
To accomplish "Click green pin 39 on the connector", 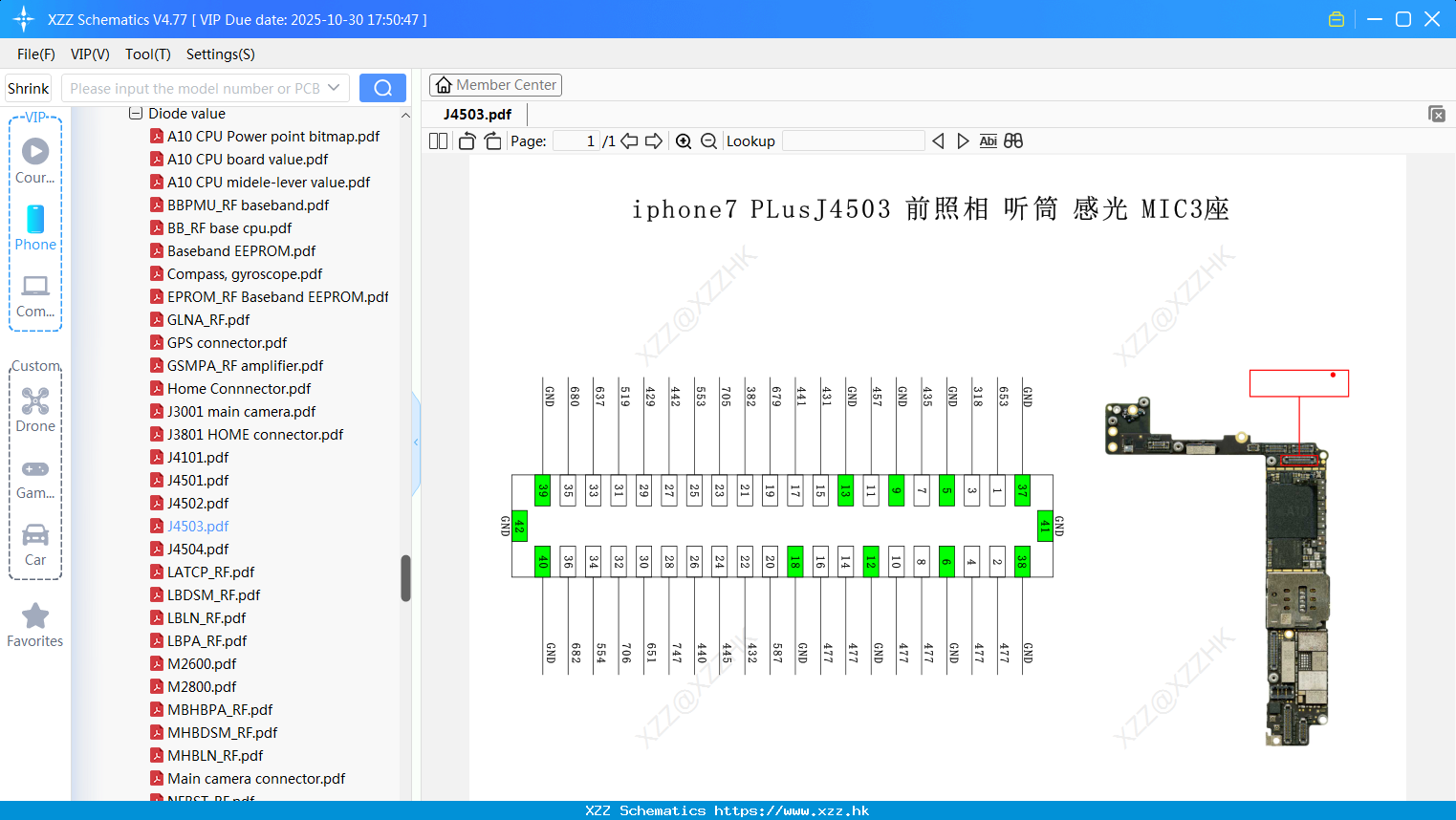I will (543, 490).
